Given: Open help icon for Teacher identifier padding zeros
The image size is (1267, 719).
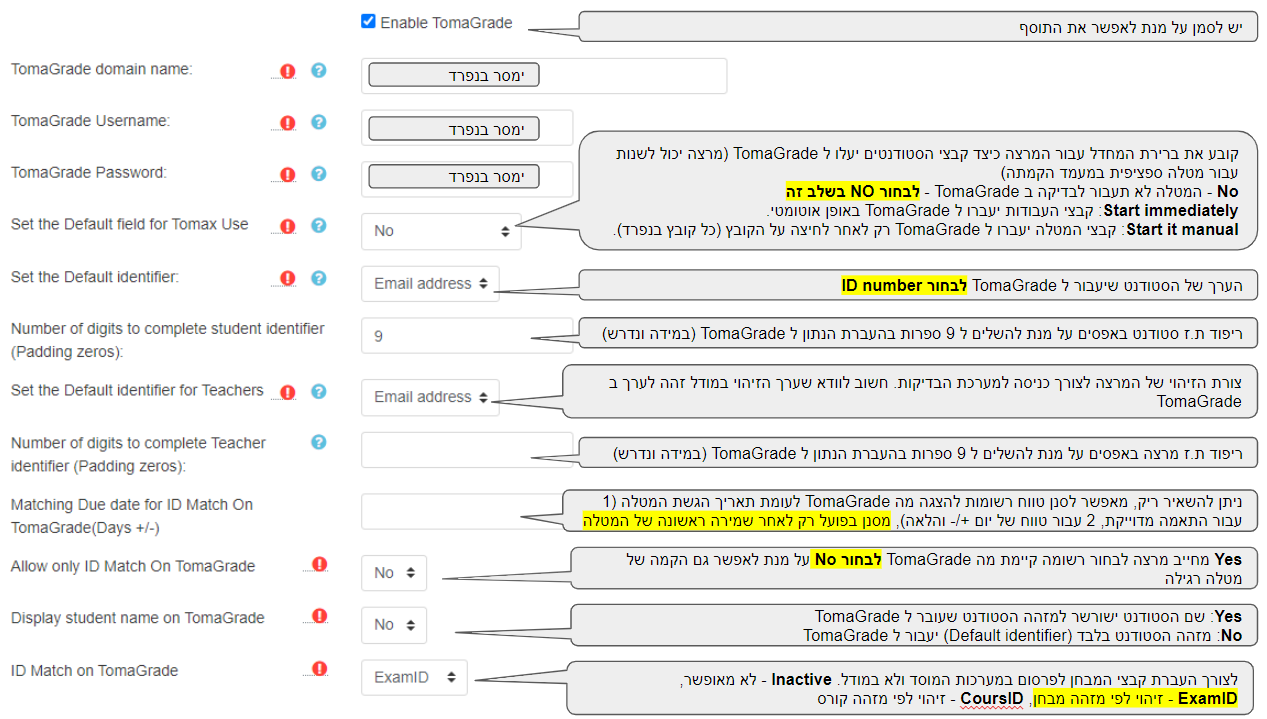Looking at the screenshot, I should coord(319,443).
